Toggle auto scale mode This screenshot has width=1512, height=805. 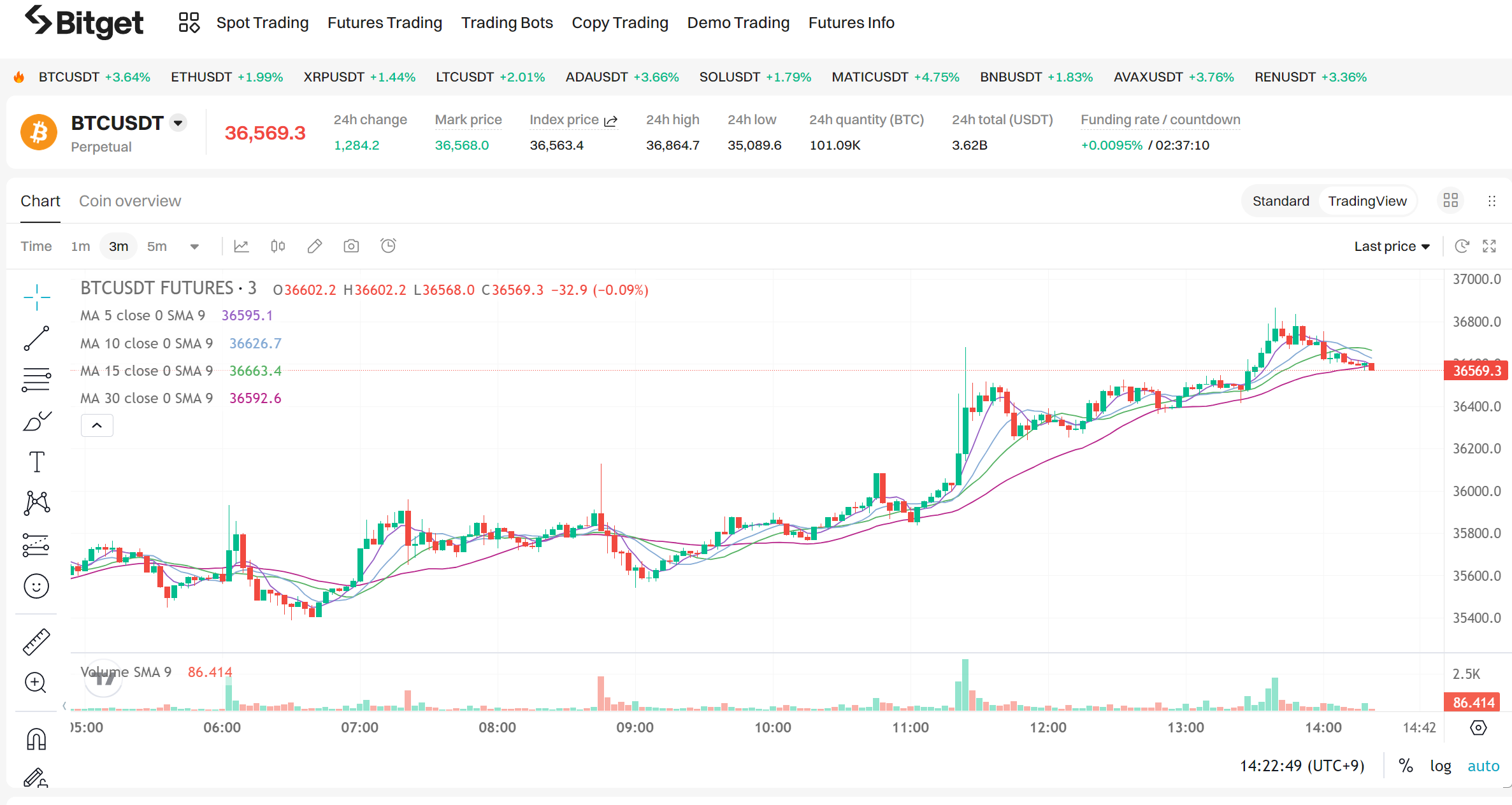[1483, 766]
